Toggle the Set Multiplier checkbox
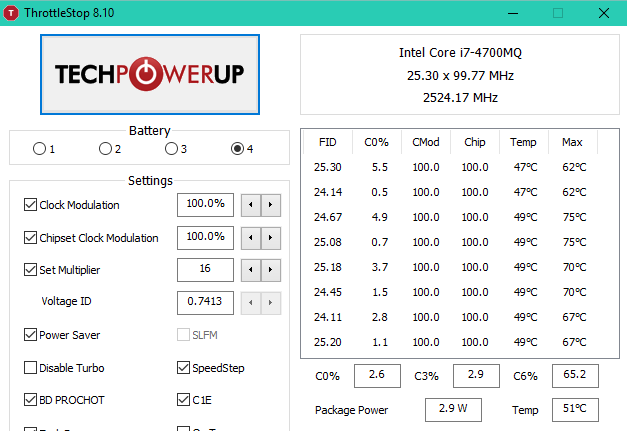The image size is (627, 431). (x=30, y=269)
